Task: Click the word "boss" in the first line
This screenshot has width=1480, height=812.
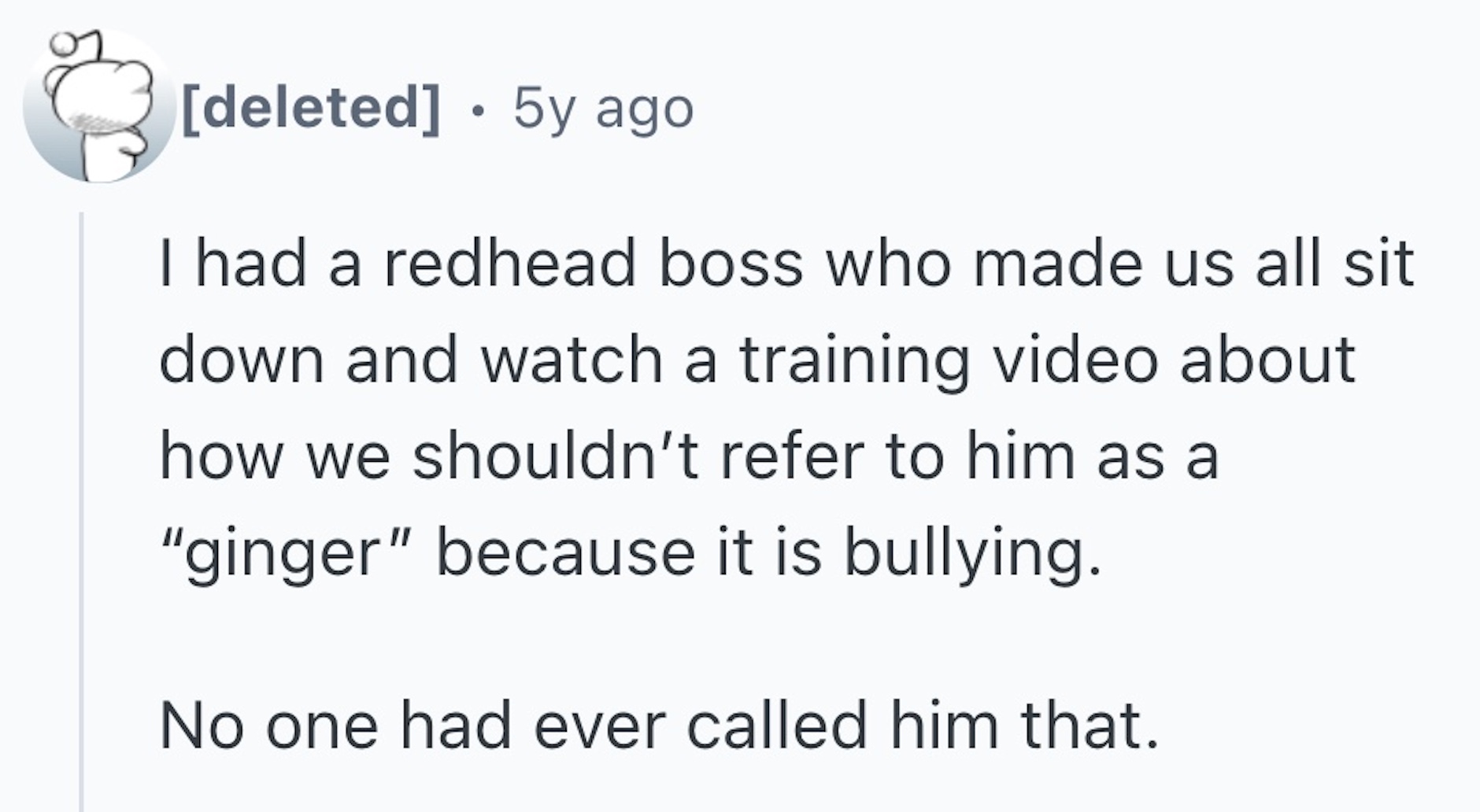Action: (x=731, y=264)
